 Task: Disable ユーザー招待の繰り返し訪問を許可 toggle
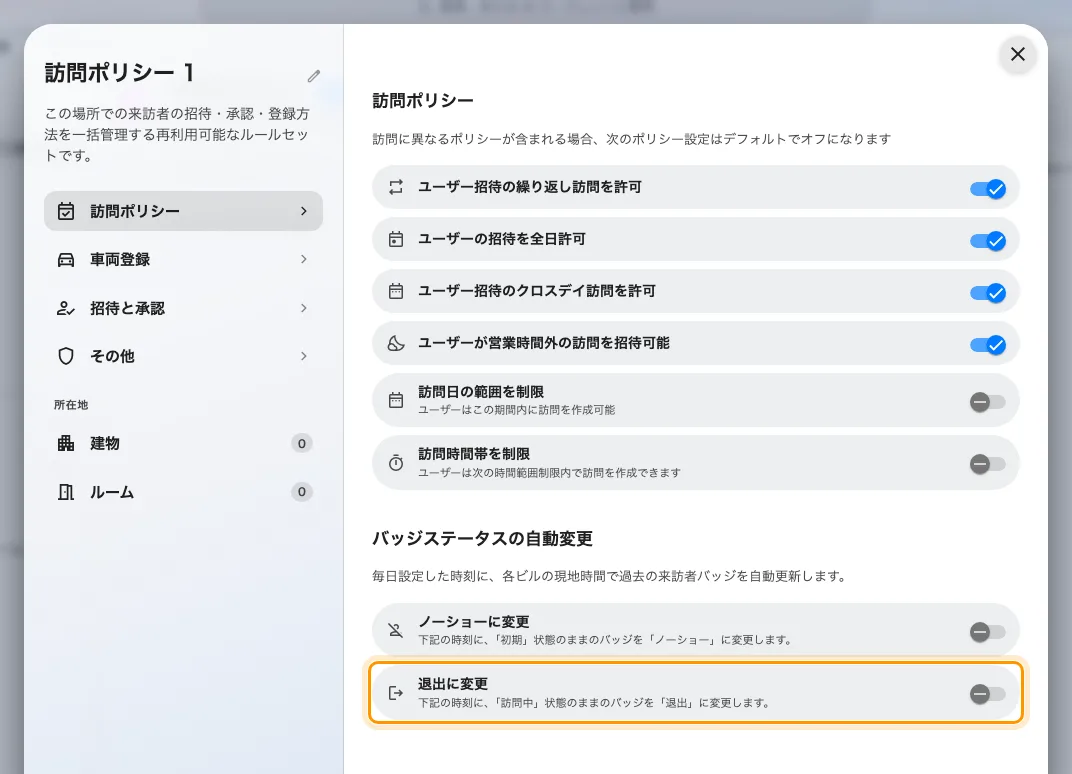[988, 189]
